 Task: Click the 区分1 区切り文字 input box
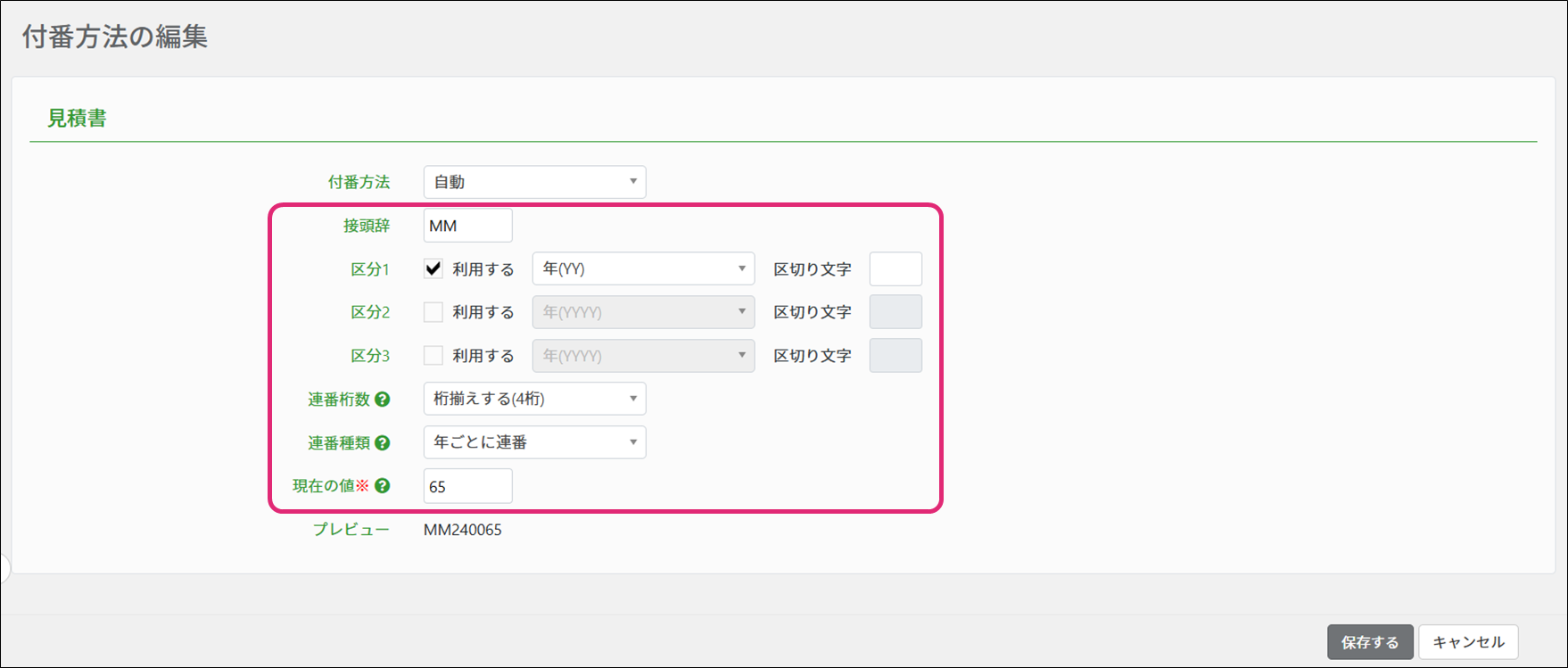[x=895, y=268]
